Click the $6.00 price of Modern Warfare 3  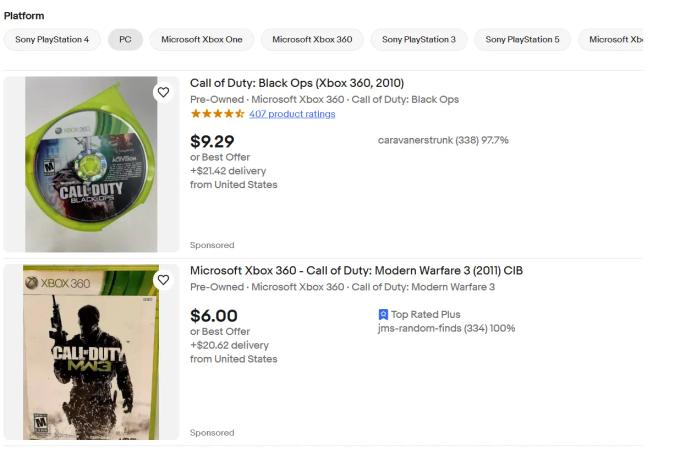[214, 316]
